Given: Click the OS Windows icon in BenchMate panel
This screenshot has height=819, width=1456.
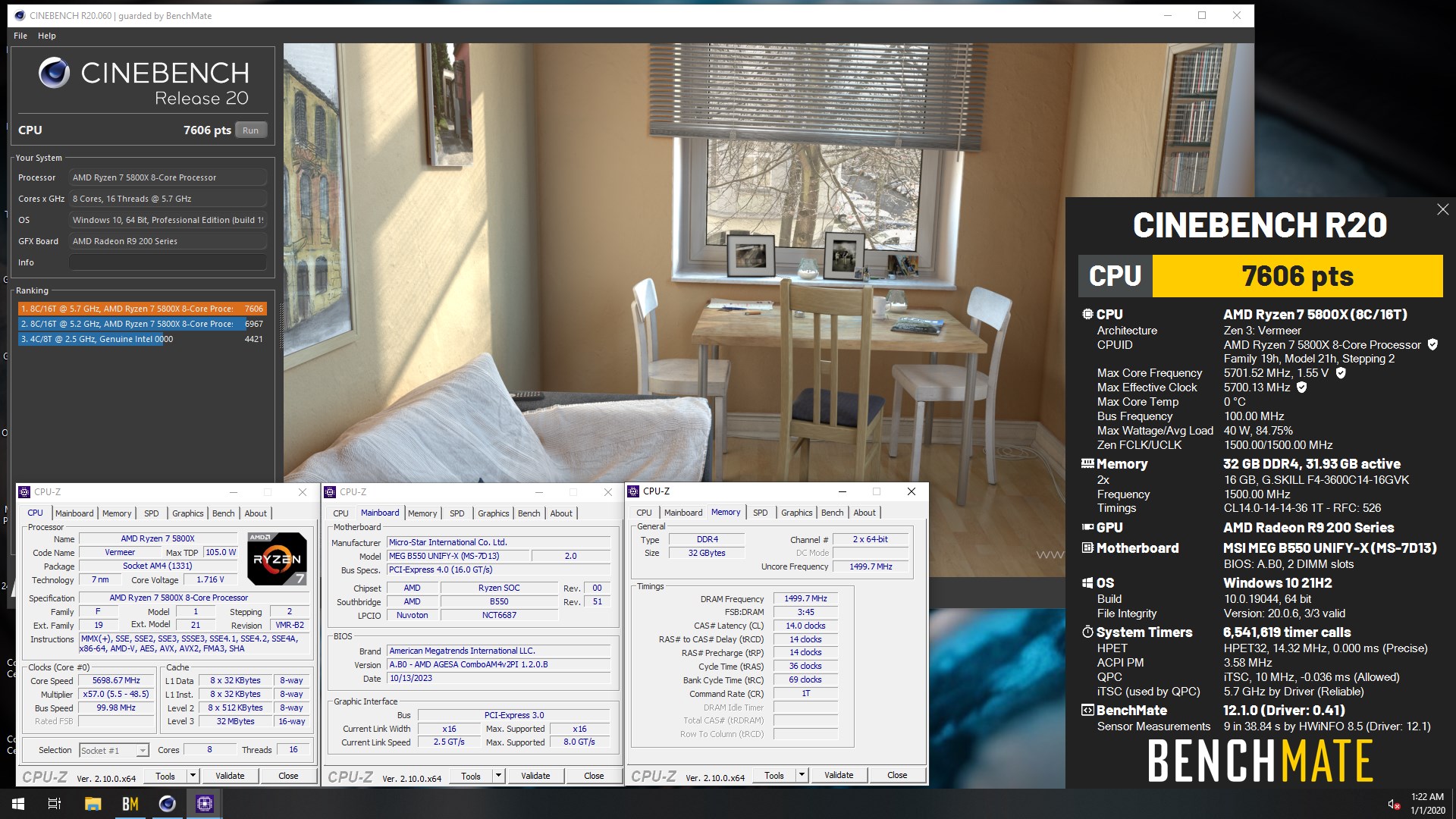Looking at the screenshot, I should coord(1087,582).
